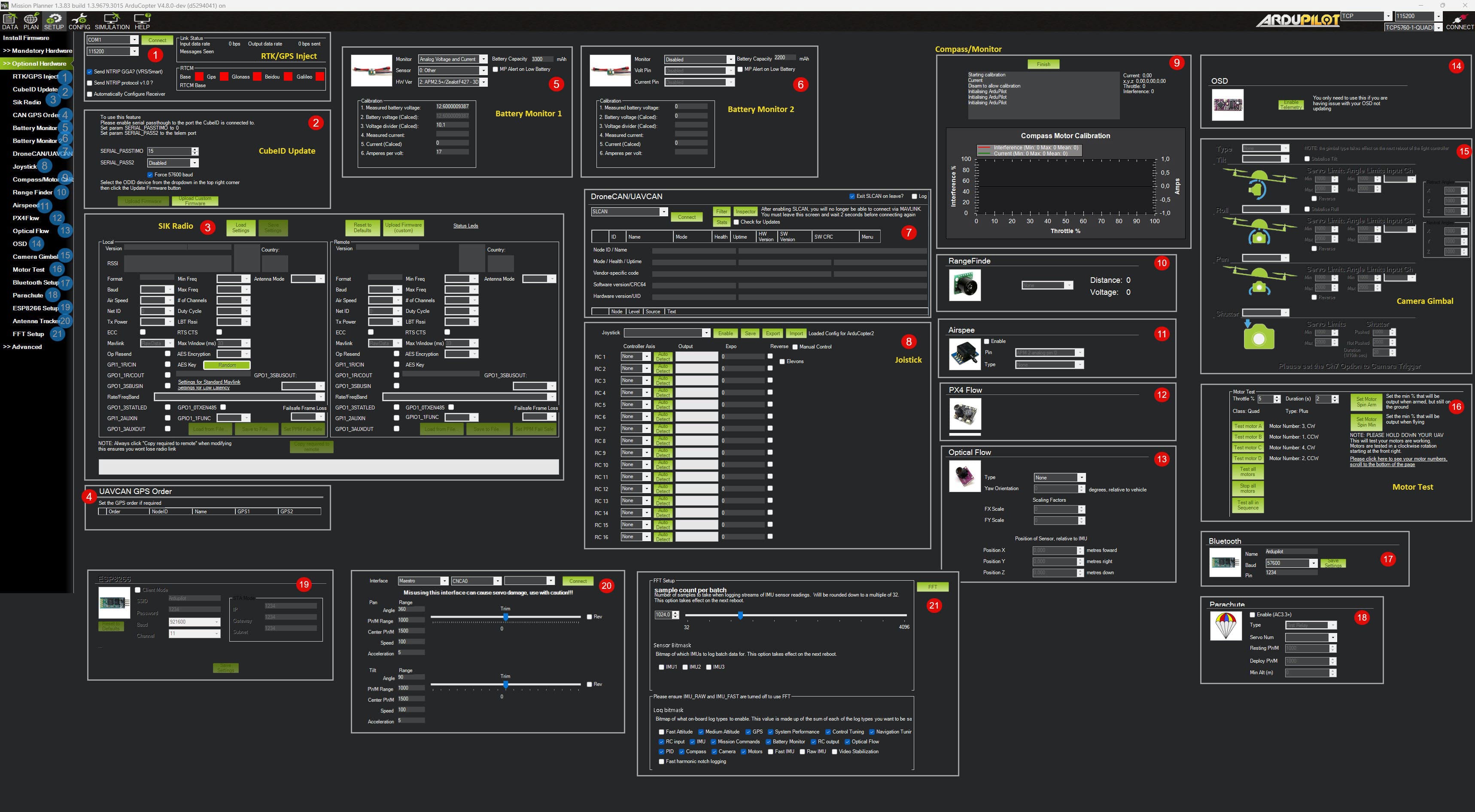Open the Bluetooth Baud 57600 dropdown
The height and width of the screenshot is (812, 1475).
(1291, 563)
